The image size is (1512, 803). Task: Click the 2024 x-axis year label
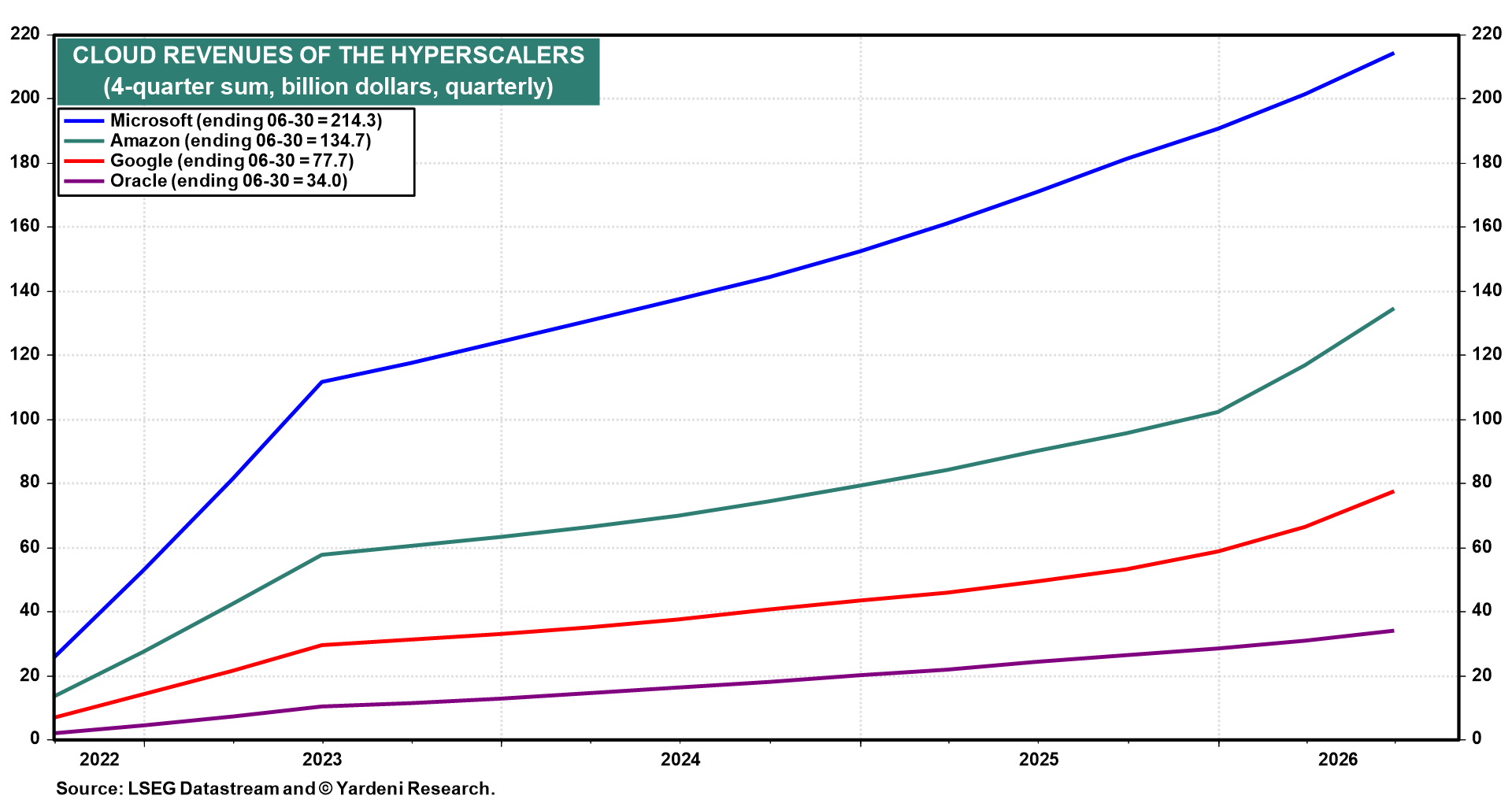680,759
